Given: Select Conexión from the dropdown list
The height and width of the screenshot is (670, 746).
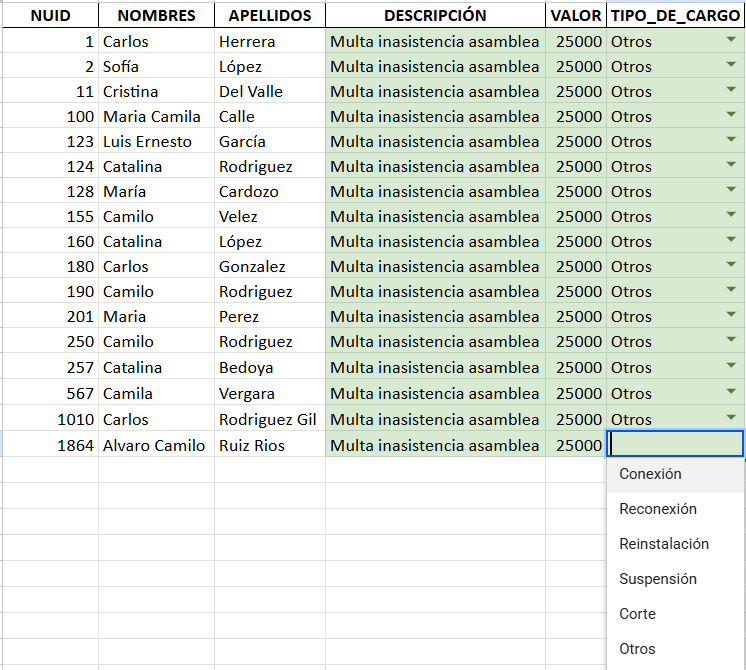Looking at the screenshot, I should click(650, 474).
